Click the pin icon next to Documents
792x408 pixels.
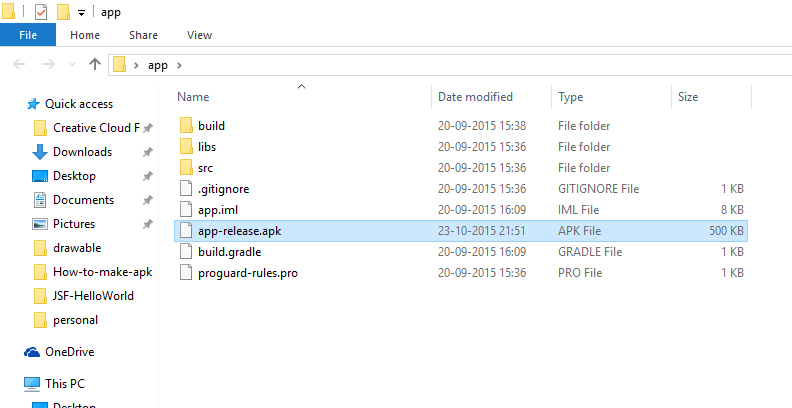click(x=147, y=200)
